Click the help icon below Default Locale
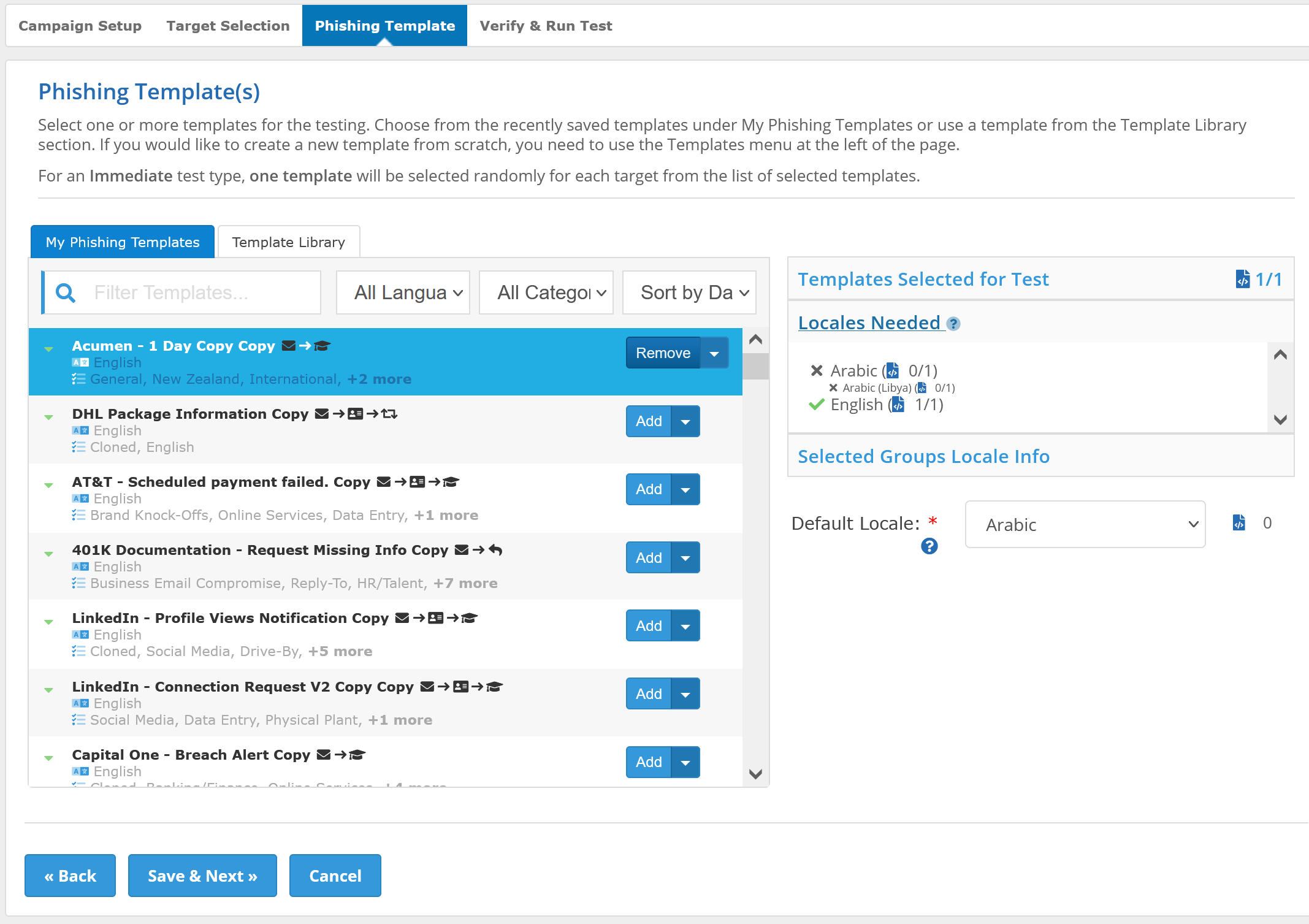The height and width of the screenshot is (924, 1309). (929, 546)
